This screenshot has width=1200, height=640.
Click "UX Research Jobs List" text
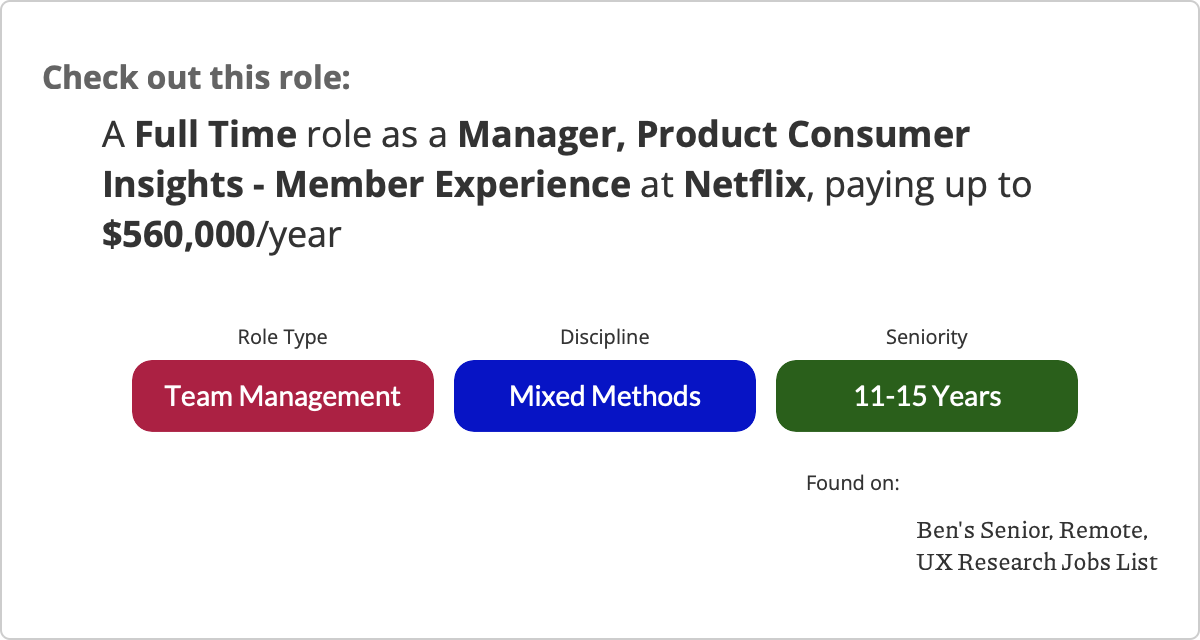point(1036,562)
